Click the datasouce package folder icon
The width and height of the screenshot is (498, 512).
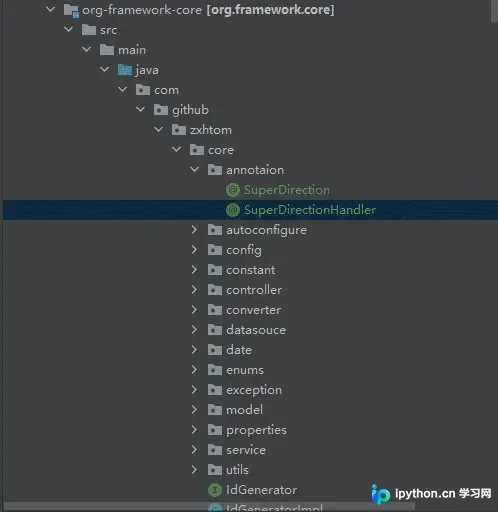point(215,330)
